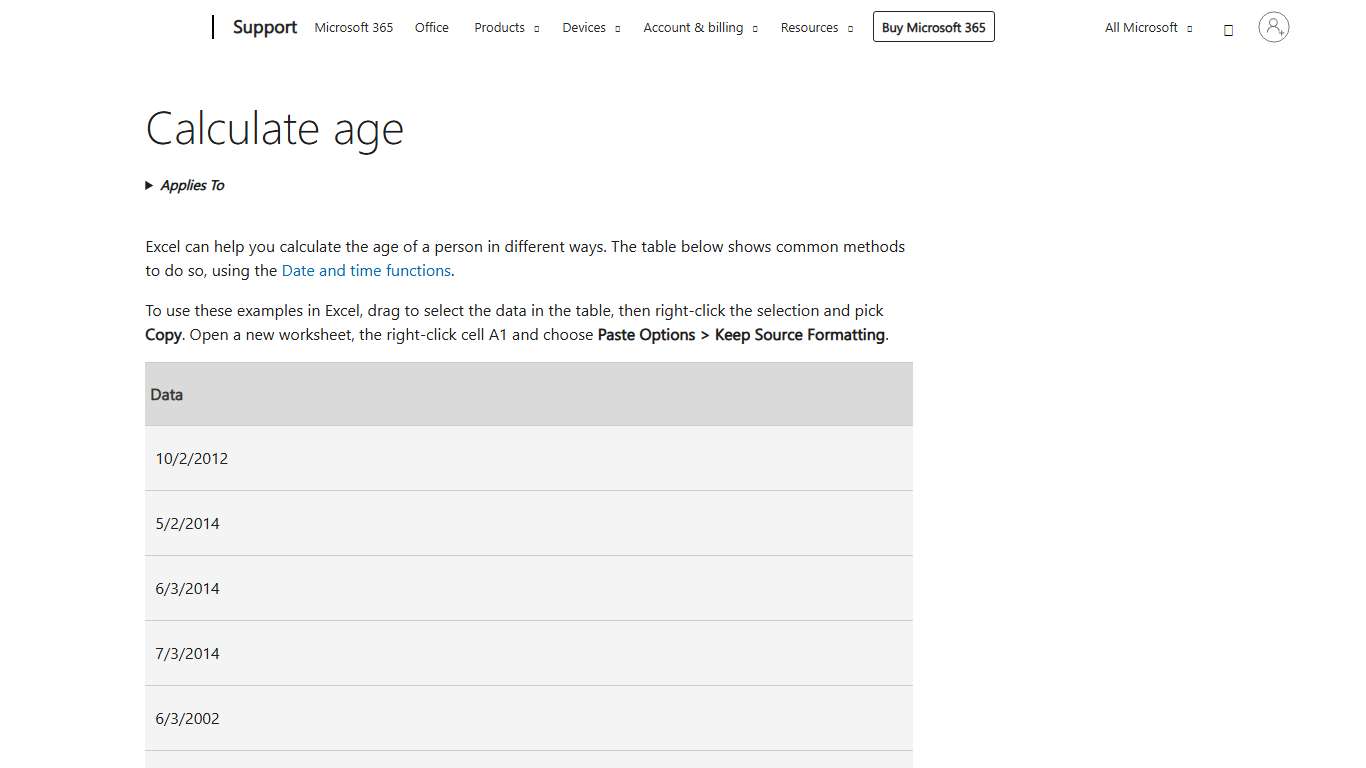
Task: Open the Date and time functions link
Action: pyautogui.click(x=366, y=270)
